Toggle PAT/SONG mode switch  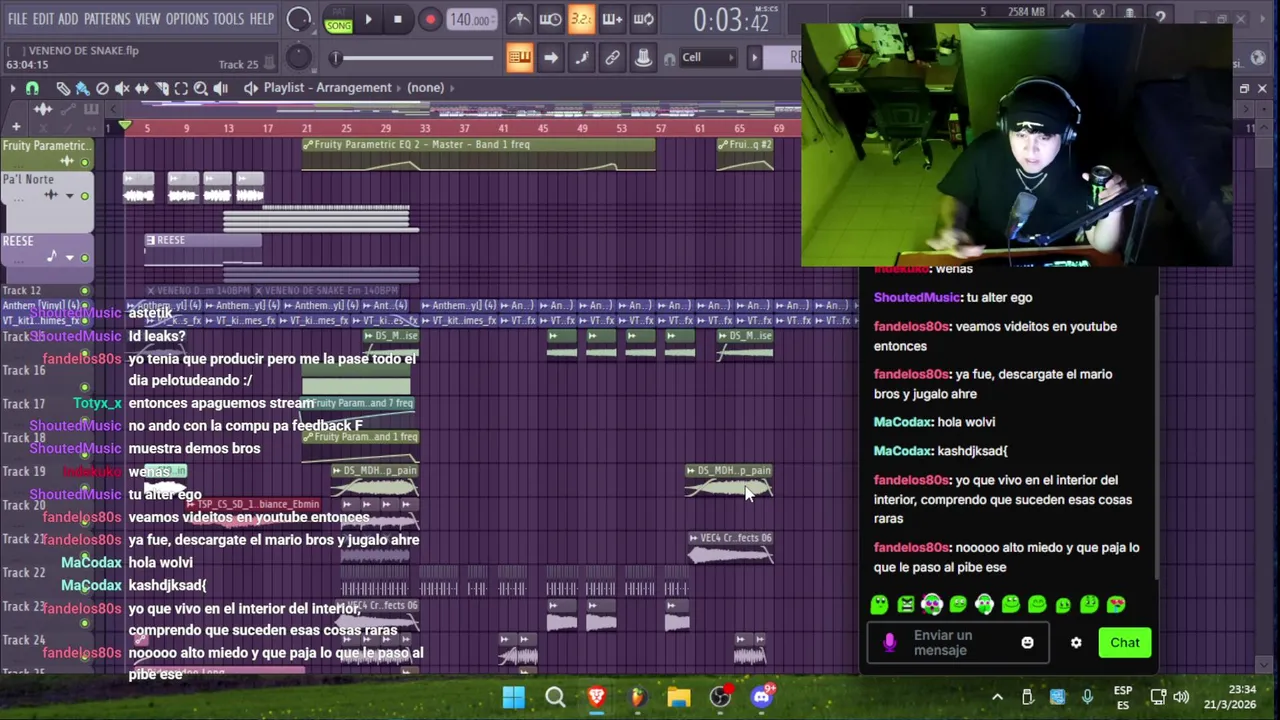click(338, 20)
